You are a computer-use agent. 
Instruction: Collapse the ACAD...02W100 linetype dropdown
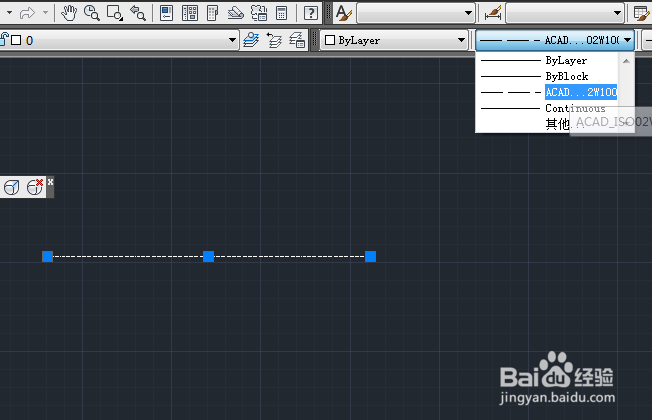627,40
